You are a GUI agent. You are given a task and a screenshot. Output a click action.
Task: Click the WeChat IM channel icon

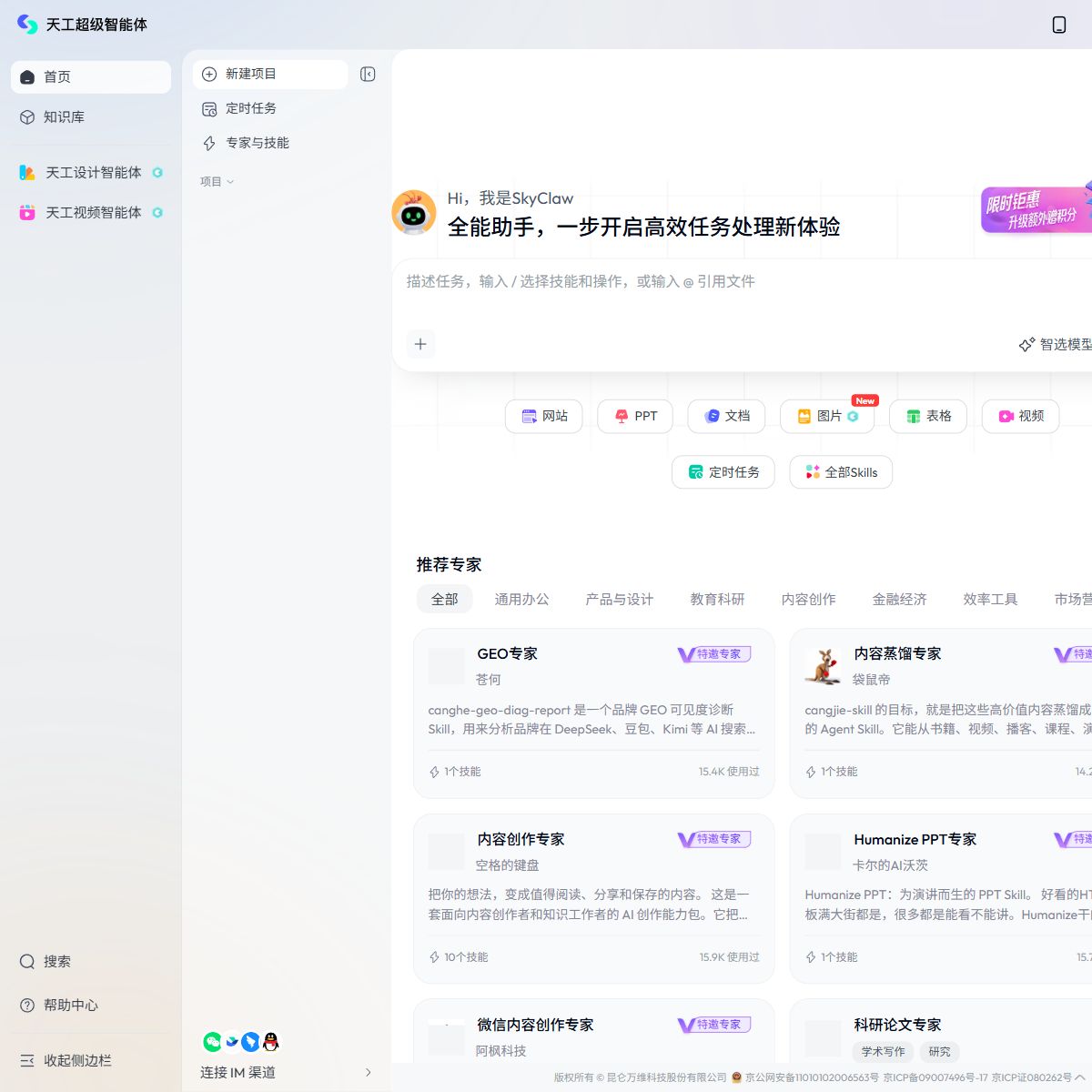(212, 1042)
